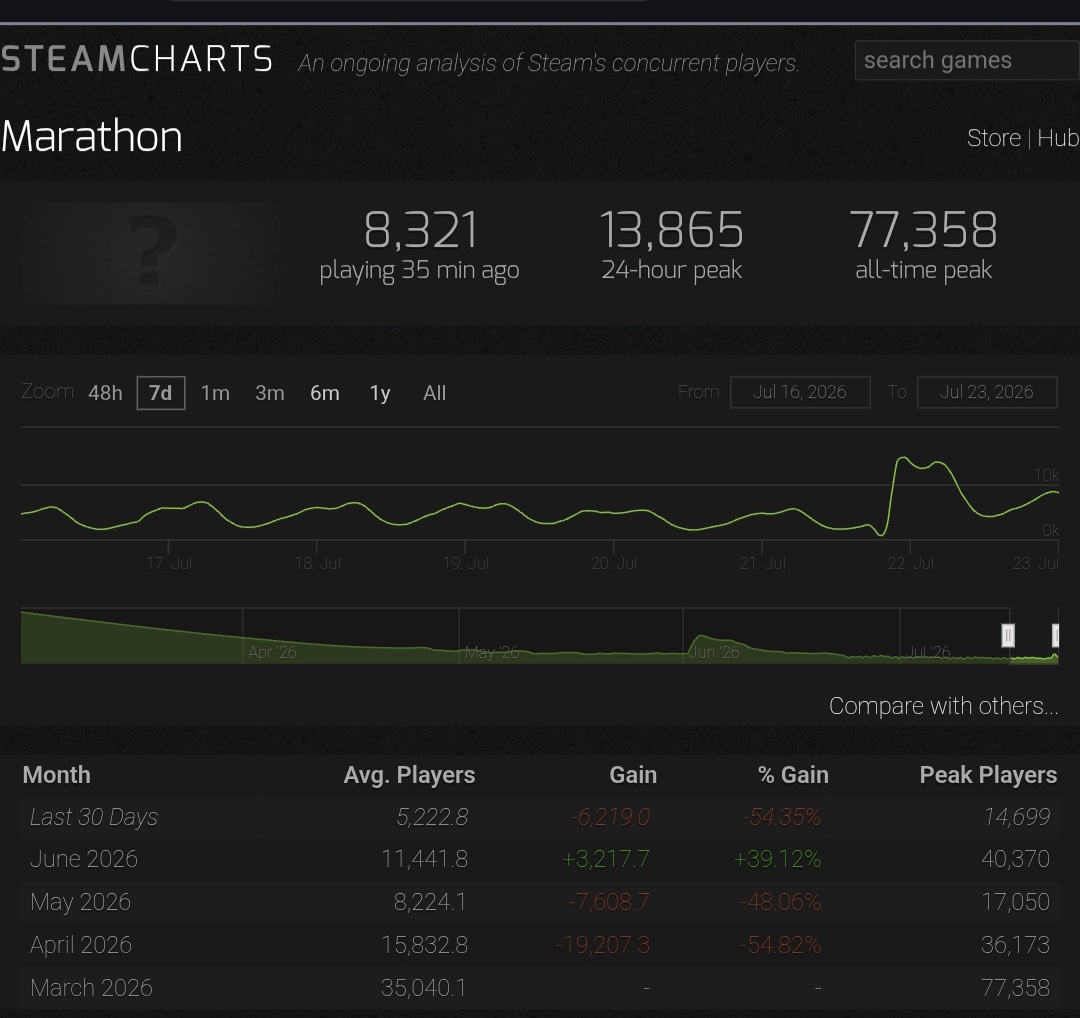Screen dimensions: 1080x1018
Task: Click the 17,050 peak players cell
Action: (x=1015, y=902)
